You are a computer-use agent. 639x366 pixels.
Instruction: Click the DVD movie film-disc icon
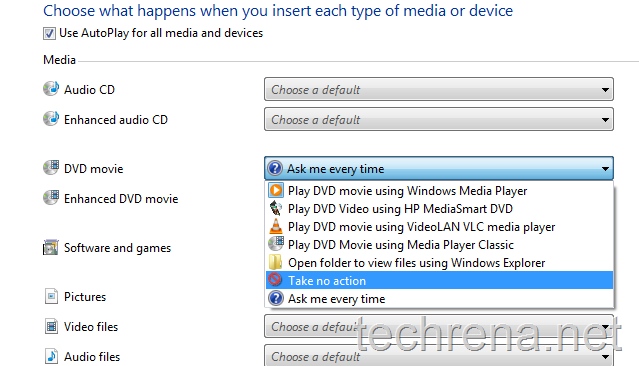(51, 168)
